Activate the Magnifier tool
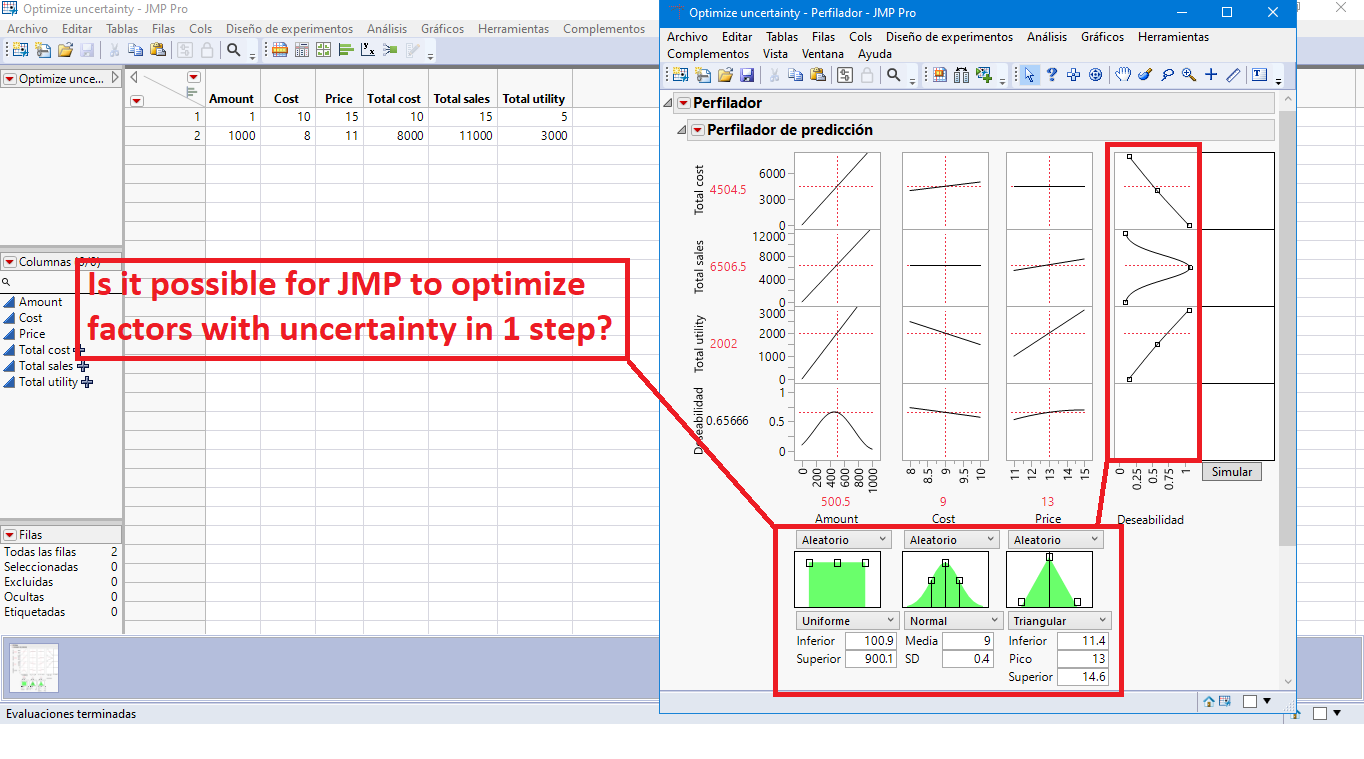The image size is (1364, 759). (1187, 75)
